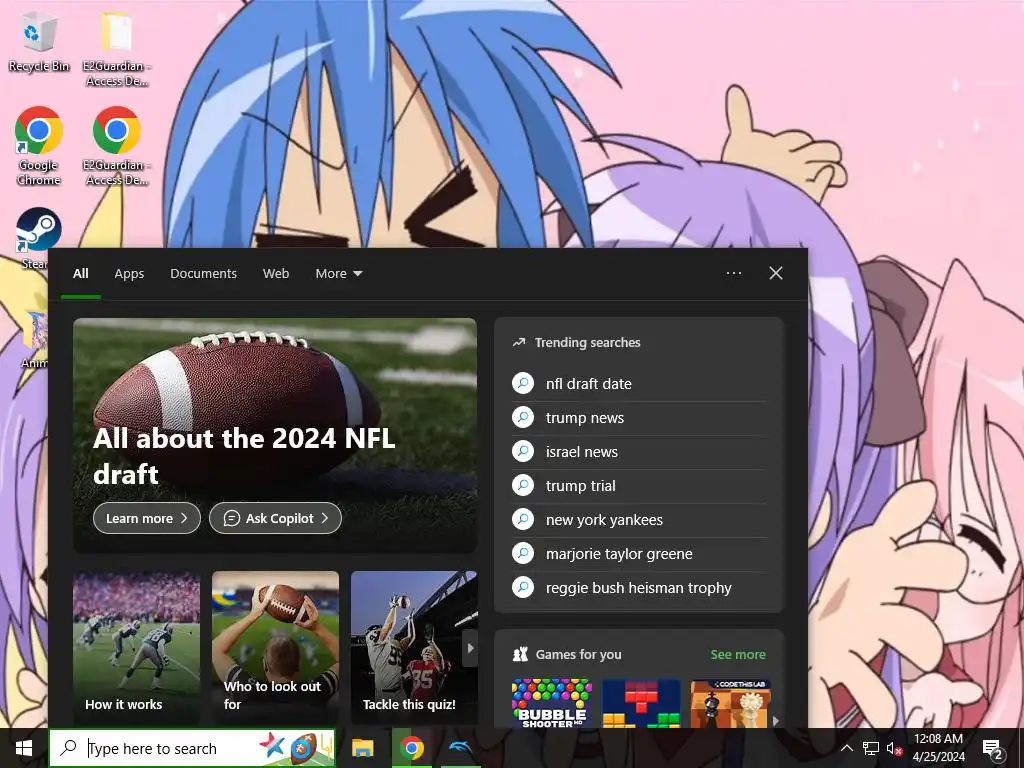Viewport: 1024px width, 768px height.
Task: Close the search panel
Action: coord(776,273)
